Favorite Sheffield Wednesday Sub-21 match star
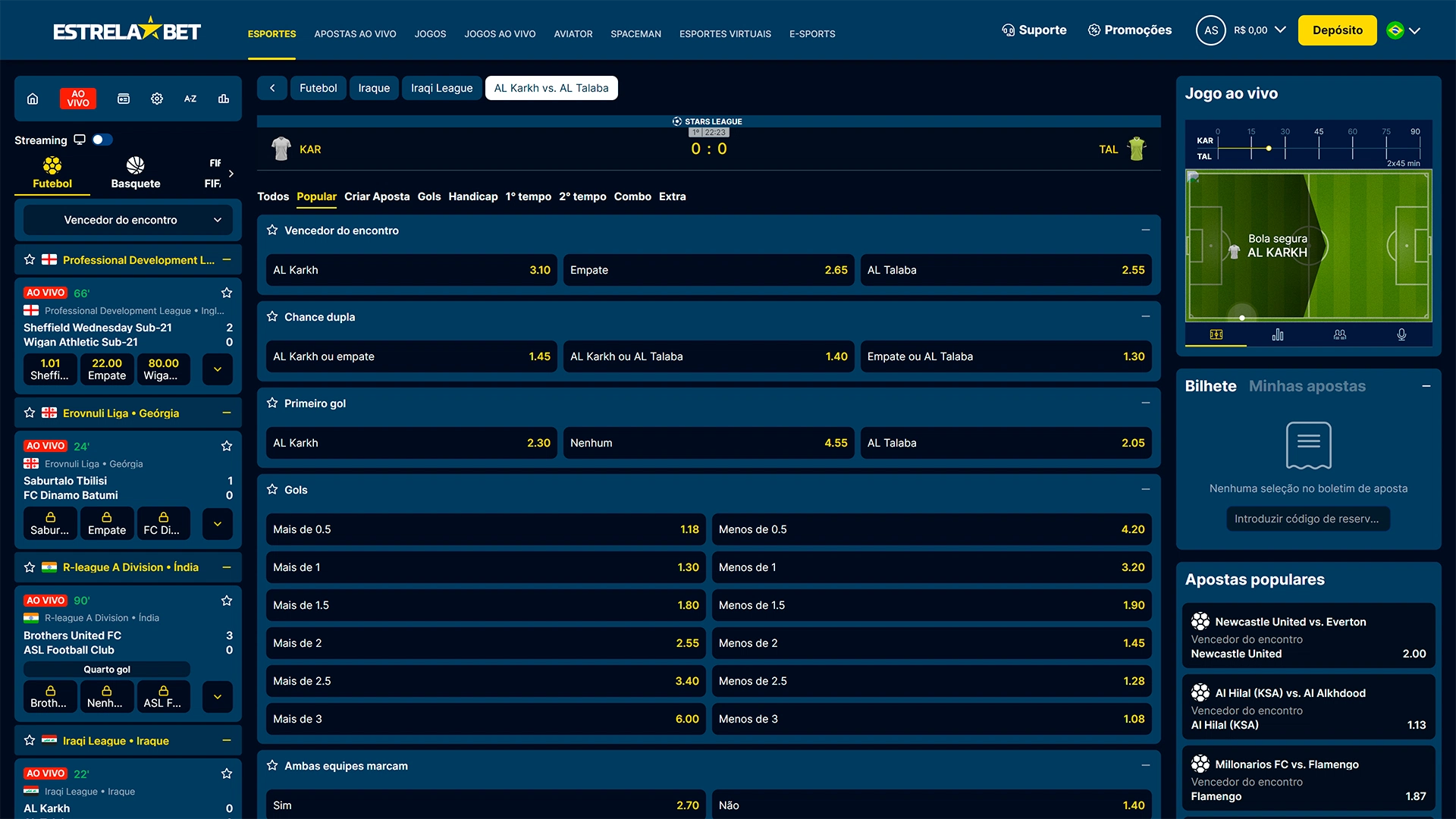The image size is (1456, 819). click(x=226, y=293)
